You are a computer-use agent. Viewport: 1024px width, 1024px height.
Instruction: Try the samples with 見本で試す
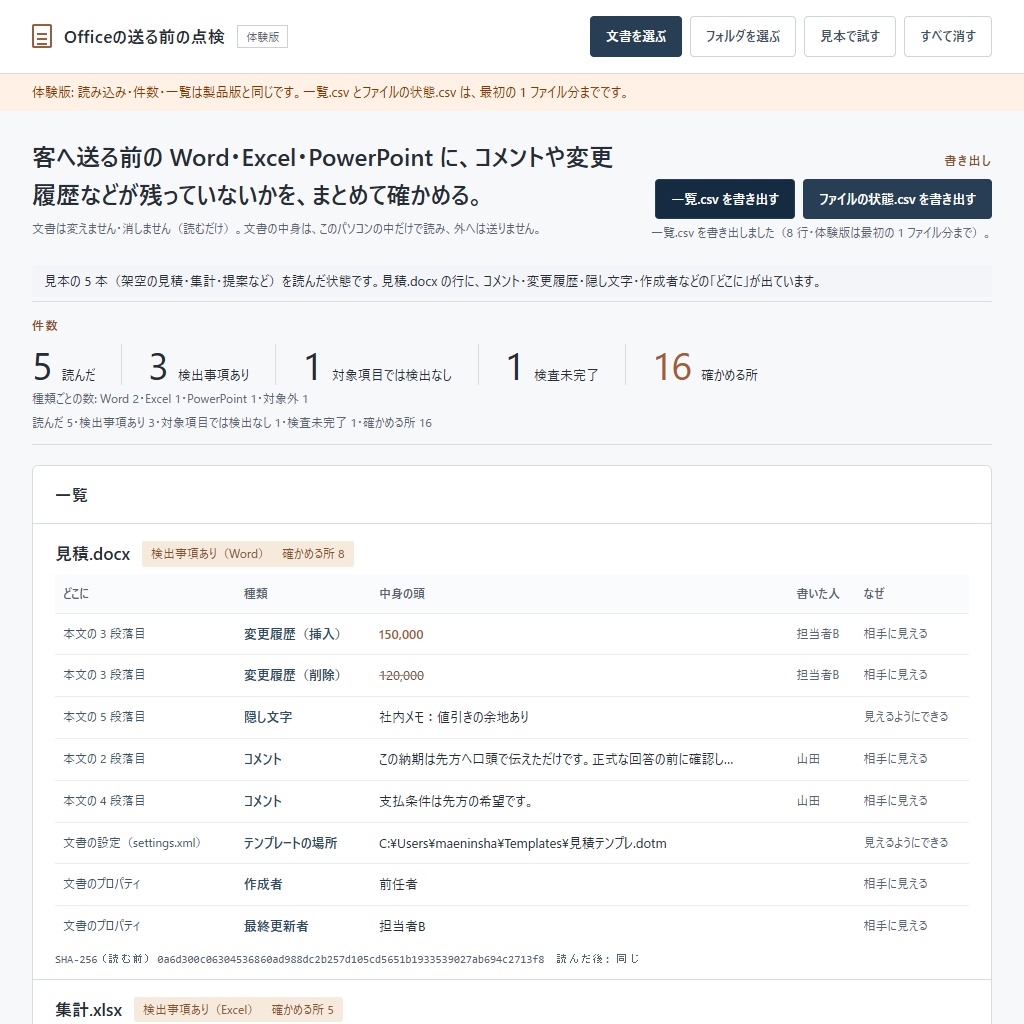point(850,37)
